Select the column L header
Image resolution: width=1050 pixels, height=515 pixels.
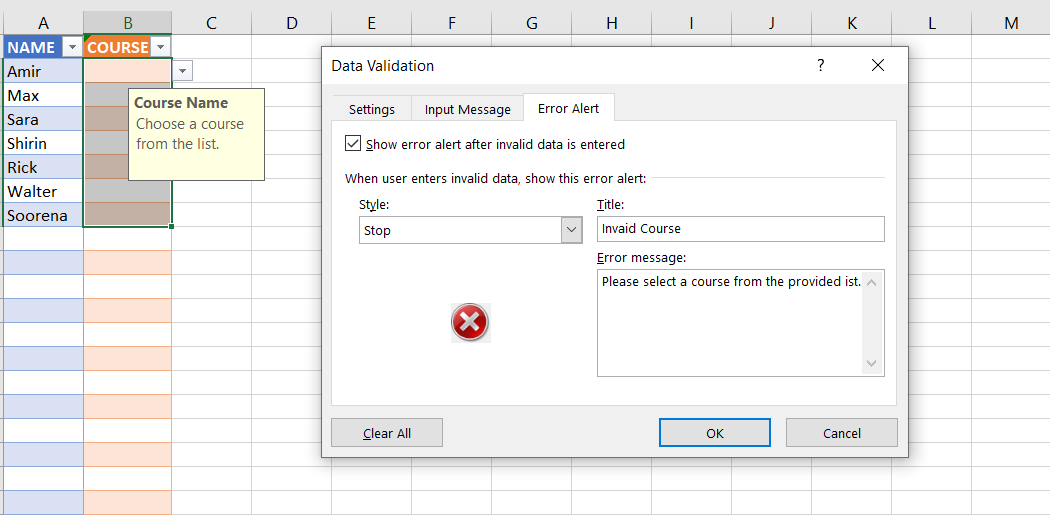click(x=931, y=23)
